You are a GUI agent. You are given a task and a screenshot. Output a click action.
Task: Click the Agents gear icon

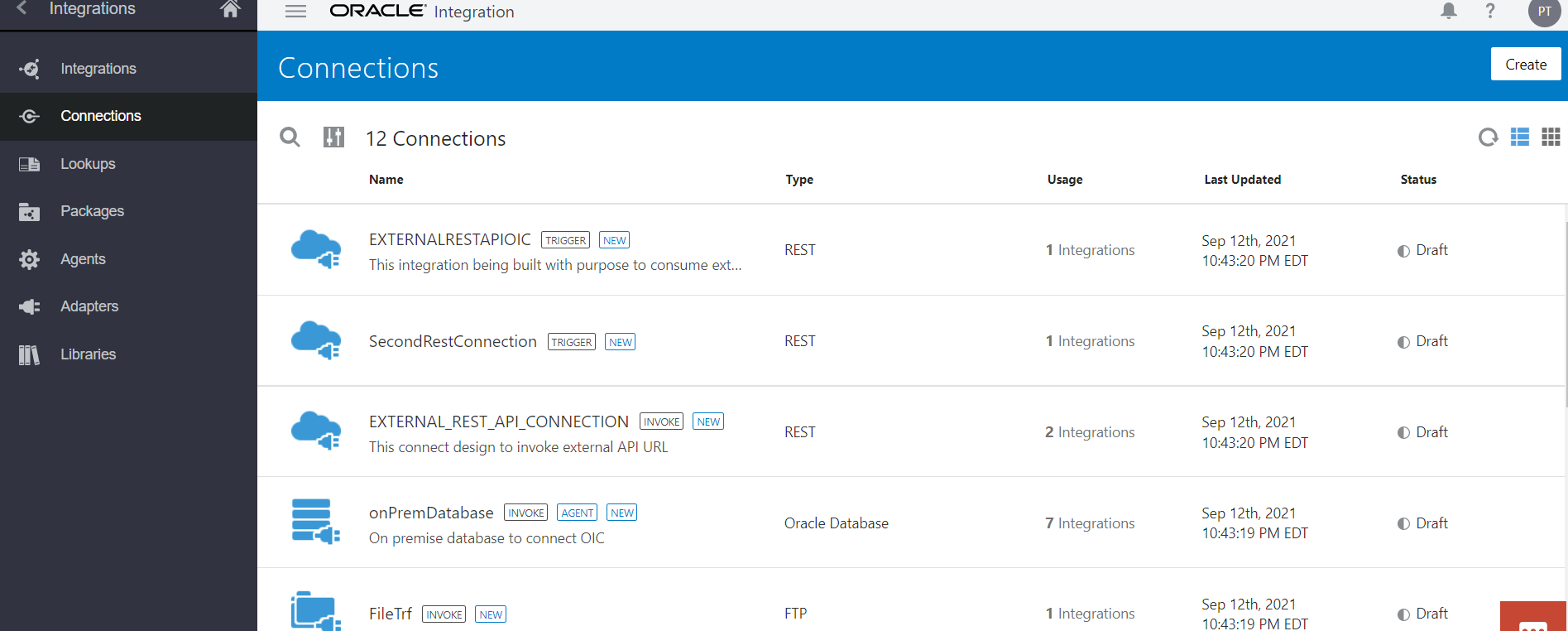pos(29,259)
